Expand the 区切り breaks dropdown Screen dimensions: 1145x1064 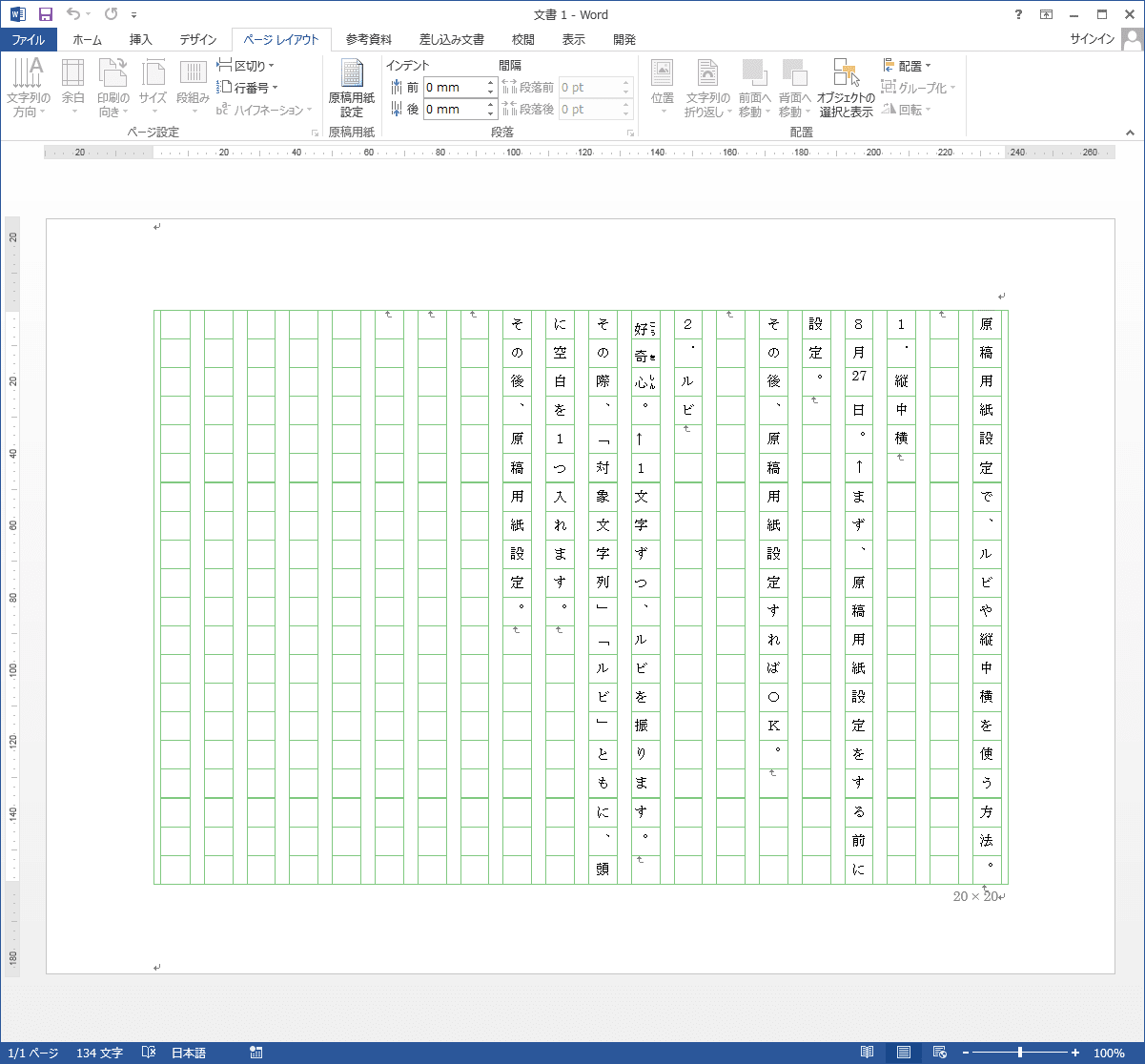point(246,66)
